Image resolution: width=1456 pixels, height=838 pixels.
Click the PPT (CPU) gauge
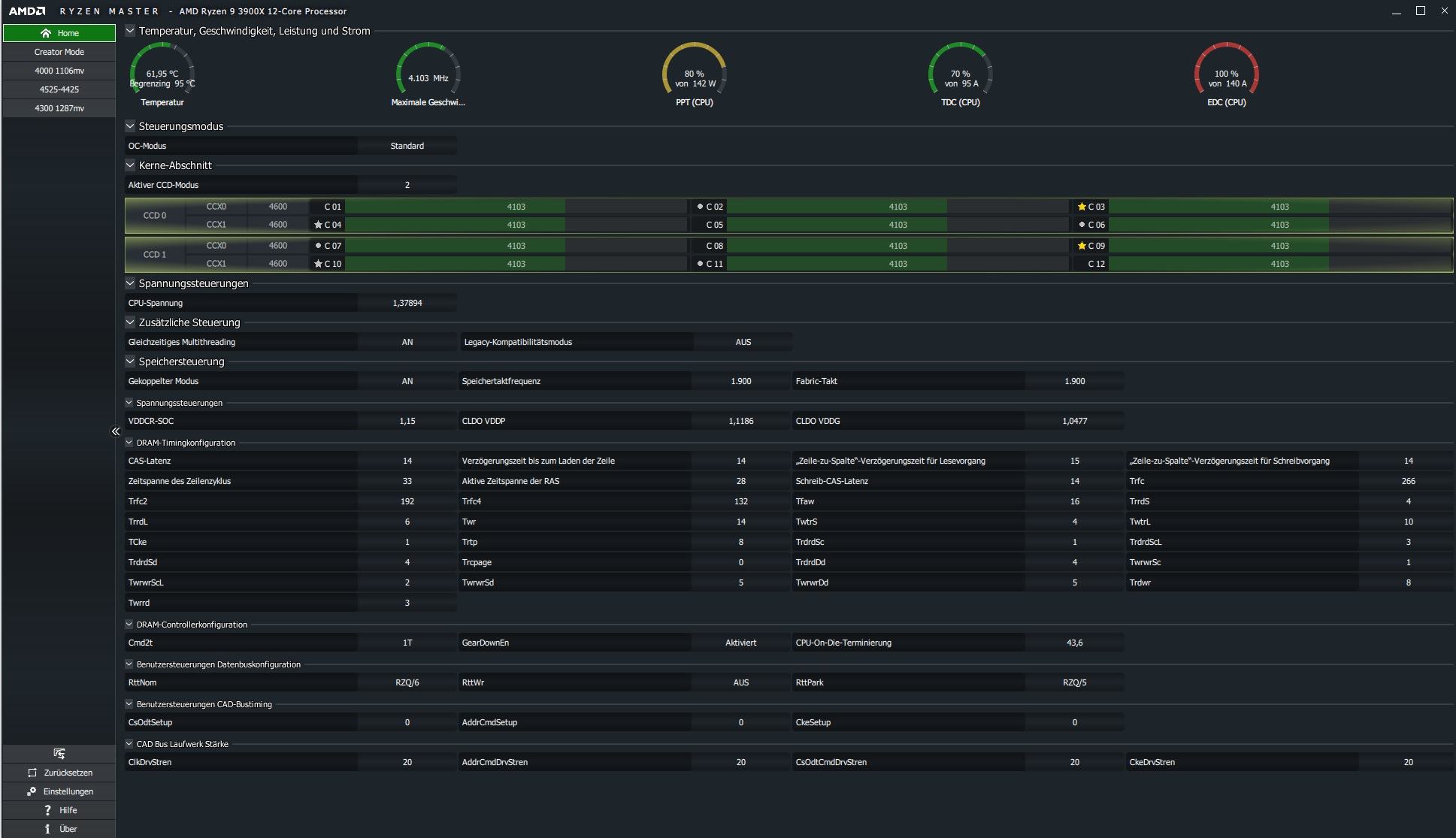(694, 75)
